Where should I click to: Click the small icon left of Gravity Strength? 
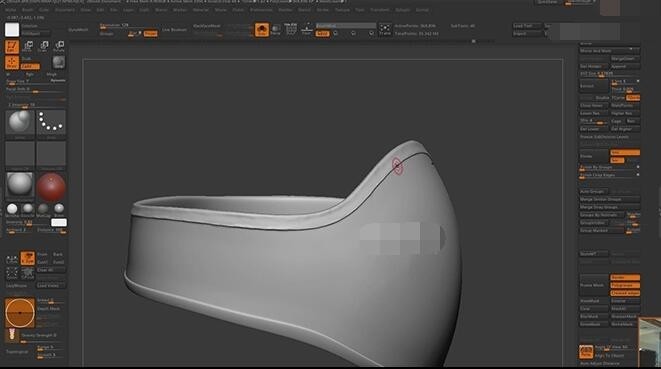[x=12, y=335]
